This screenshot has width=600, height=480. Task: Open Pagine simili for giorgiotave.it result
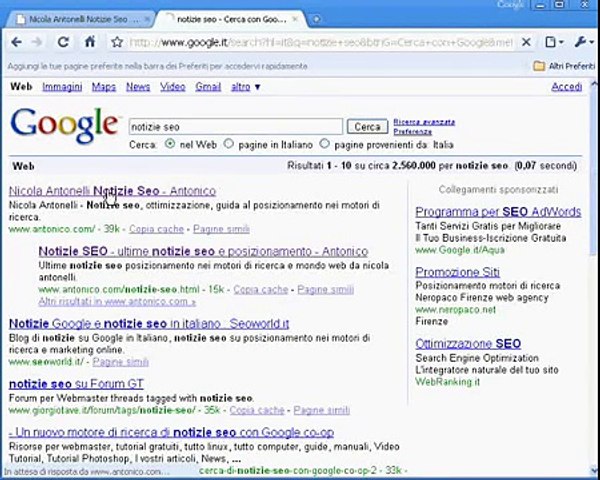pos(321,410)
